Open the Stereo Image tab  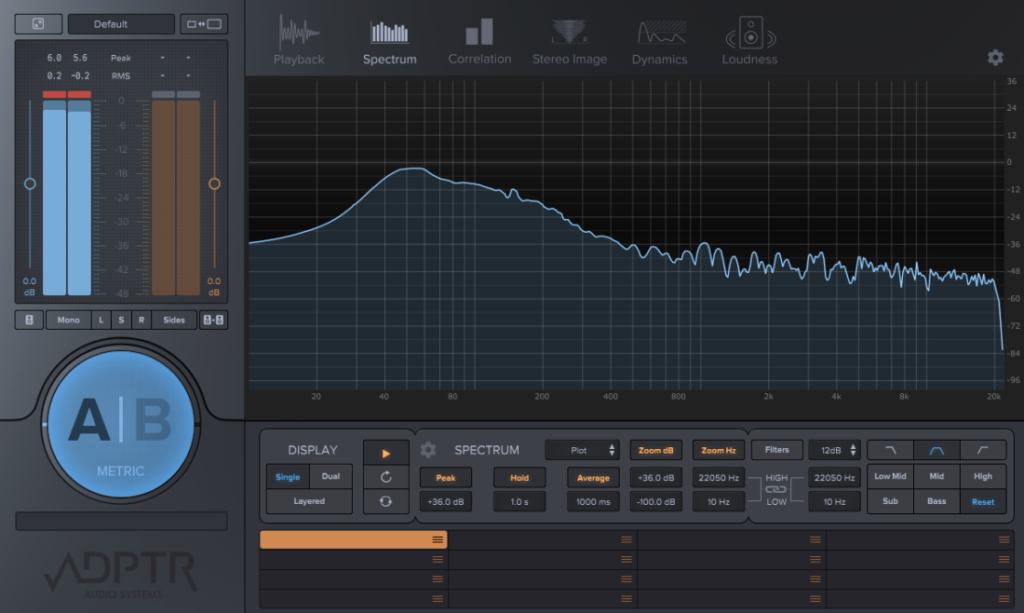pos(569,40)
